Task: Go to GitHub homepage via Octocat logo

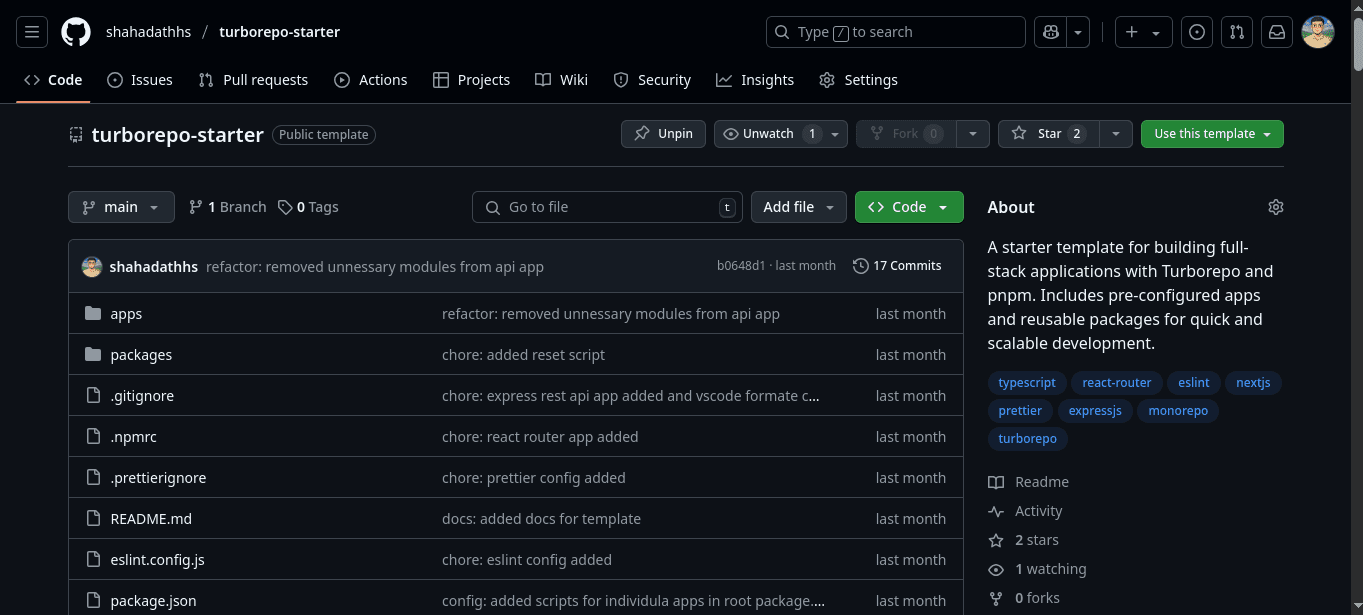Action: (x=76, y=32)
